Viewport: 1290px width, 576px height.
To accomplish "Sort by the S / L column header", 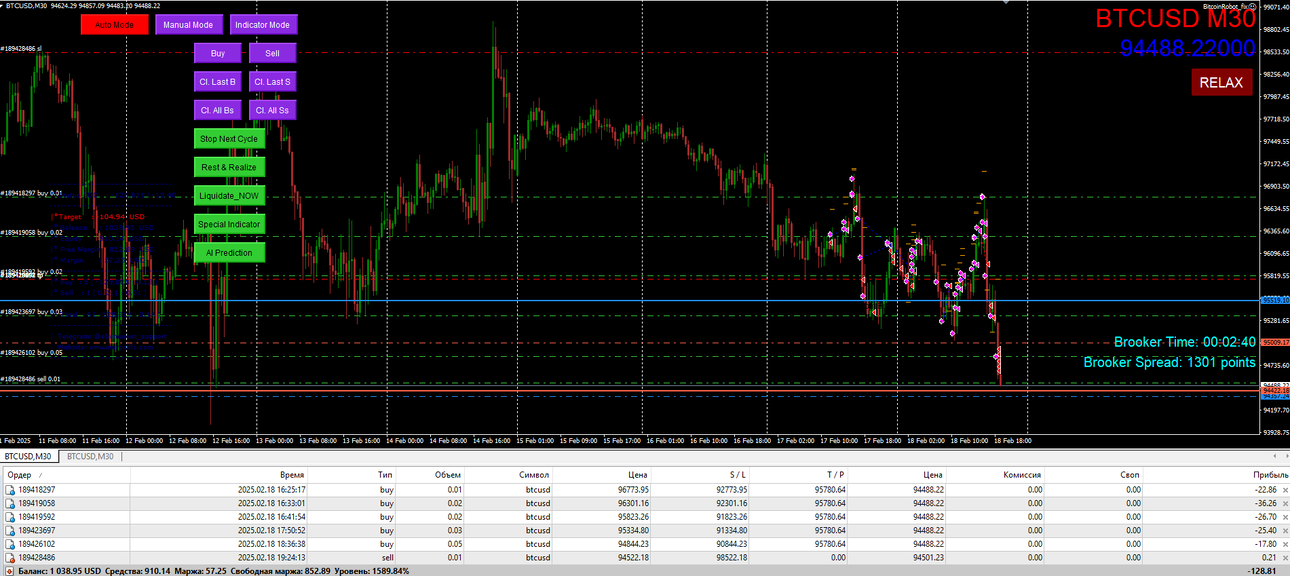I will 738,475.
